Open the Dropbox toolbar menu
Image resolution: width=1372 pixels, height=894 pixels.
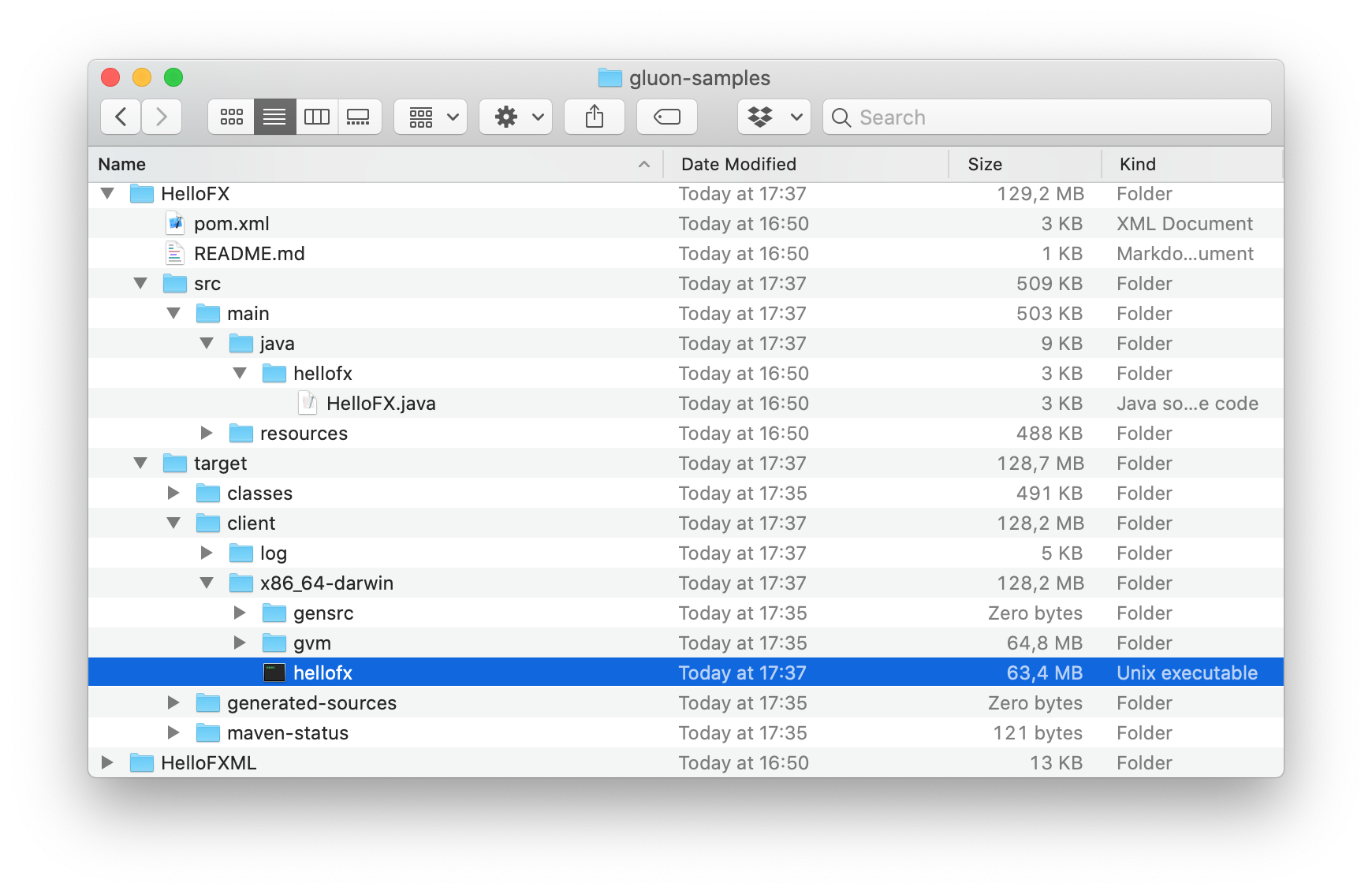point(774,117)
